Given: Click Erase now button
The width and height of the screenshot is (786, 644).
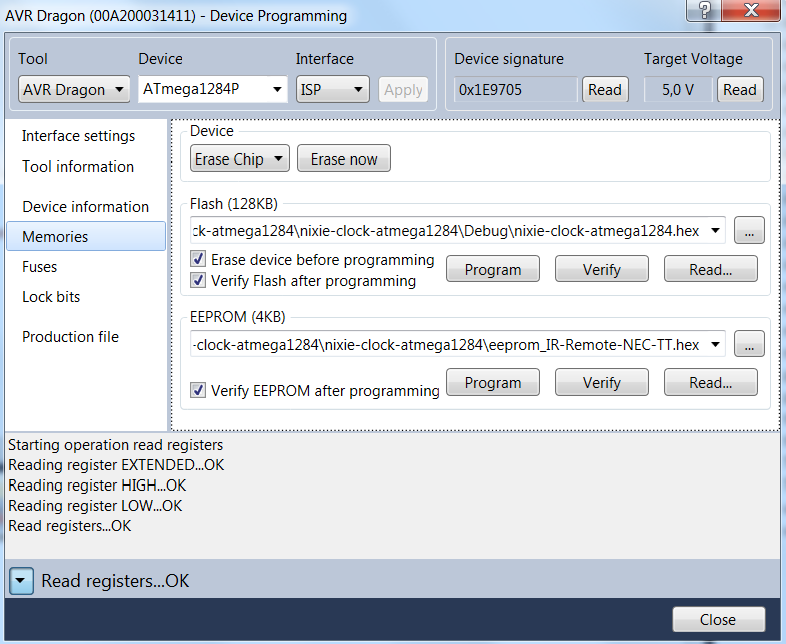Looking at the screenshot, I should [344, 159].
